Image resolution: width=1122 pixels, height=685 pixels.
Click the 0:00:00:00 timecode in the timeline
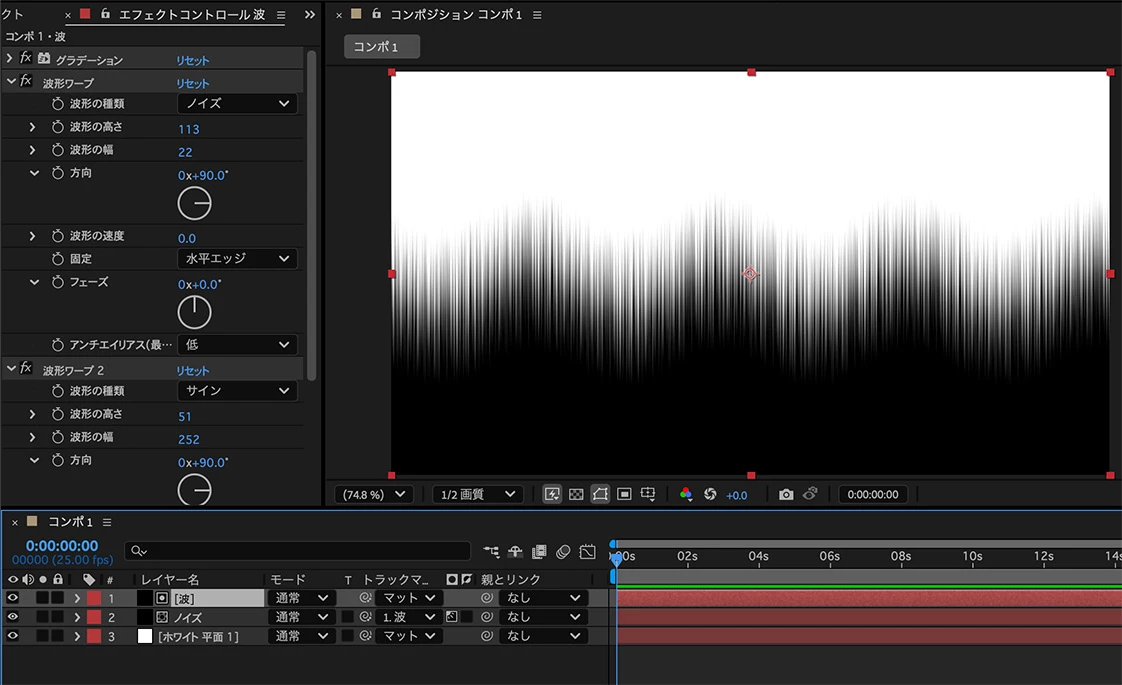pos(62,545)
